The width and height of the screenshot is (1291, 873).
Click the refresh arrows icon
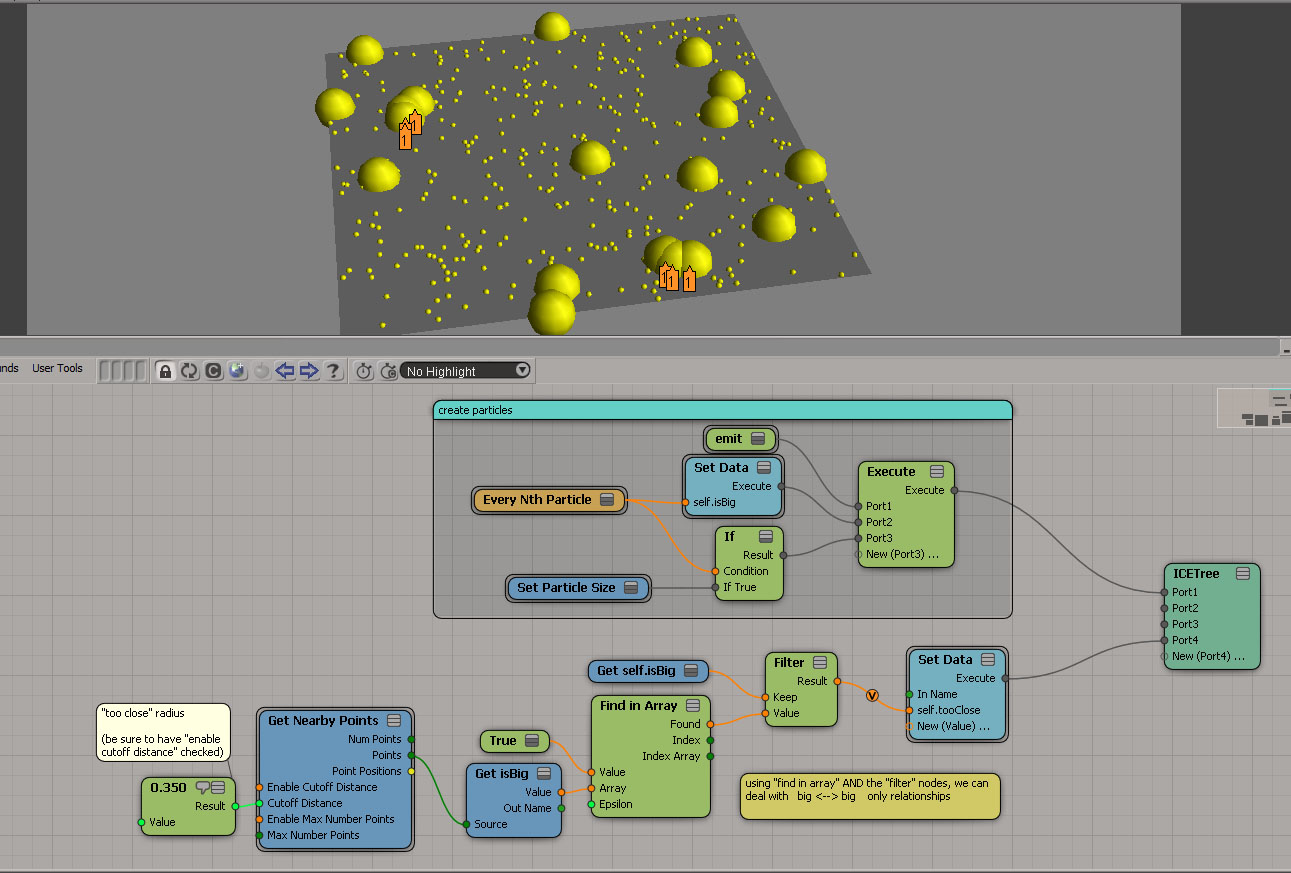[x=190, y=371]
